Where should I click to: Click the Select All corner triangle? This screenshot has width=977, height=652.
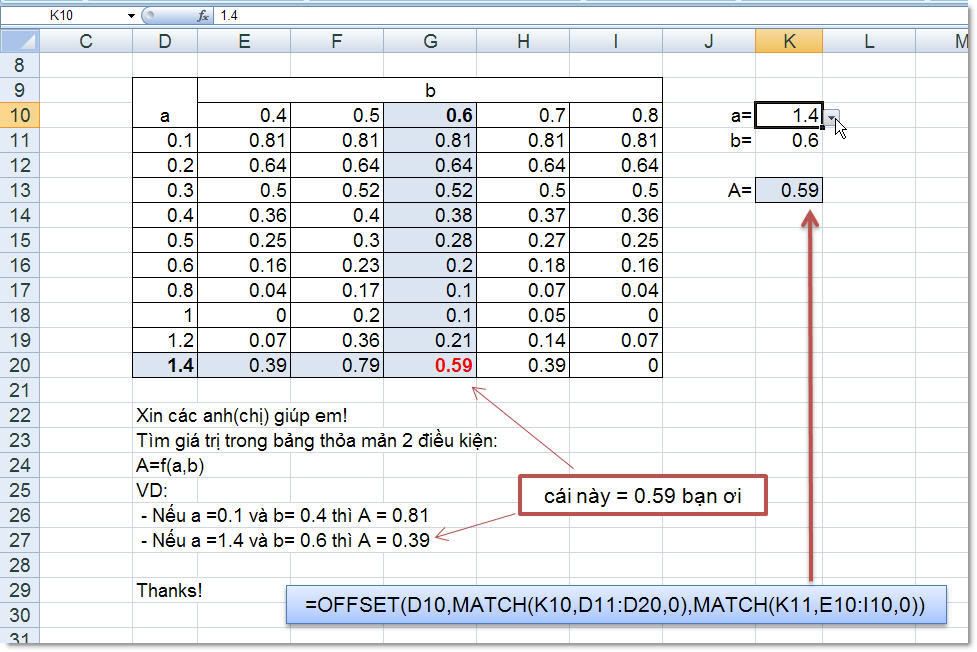(20, 41)
